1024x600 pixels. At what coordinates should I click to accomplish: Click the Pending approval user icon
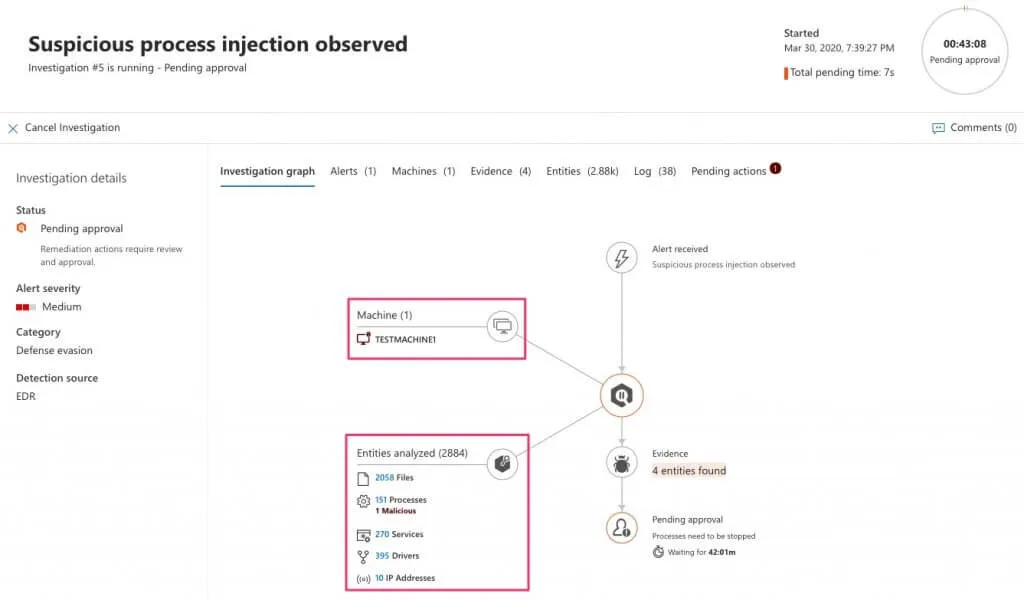pyautogui.click(x=622, y=528)
